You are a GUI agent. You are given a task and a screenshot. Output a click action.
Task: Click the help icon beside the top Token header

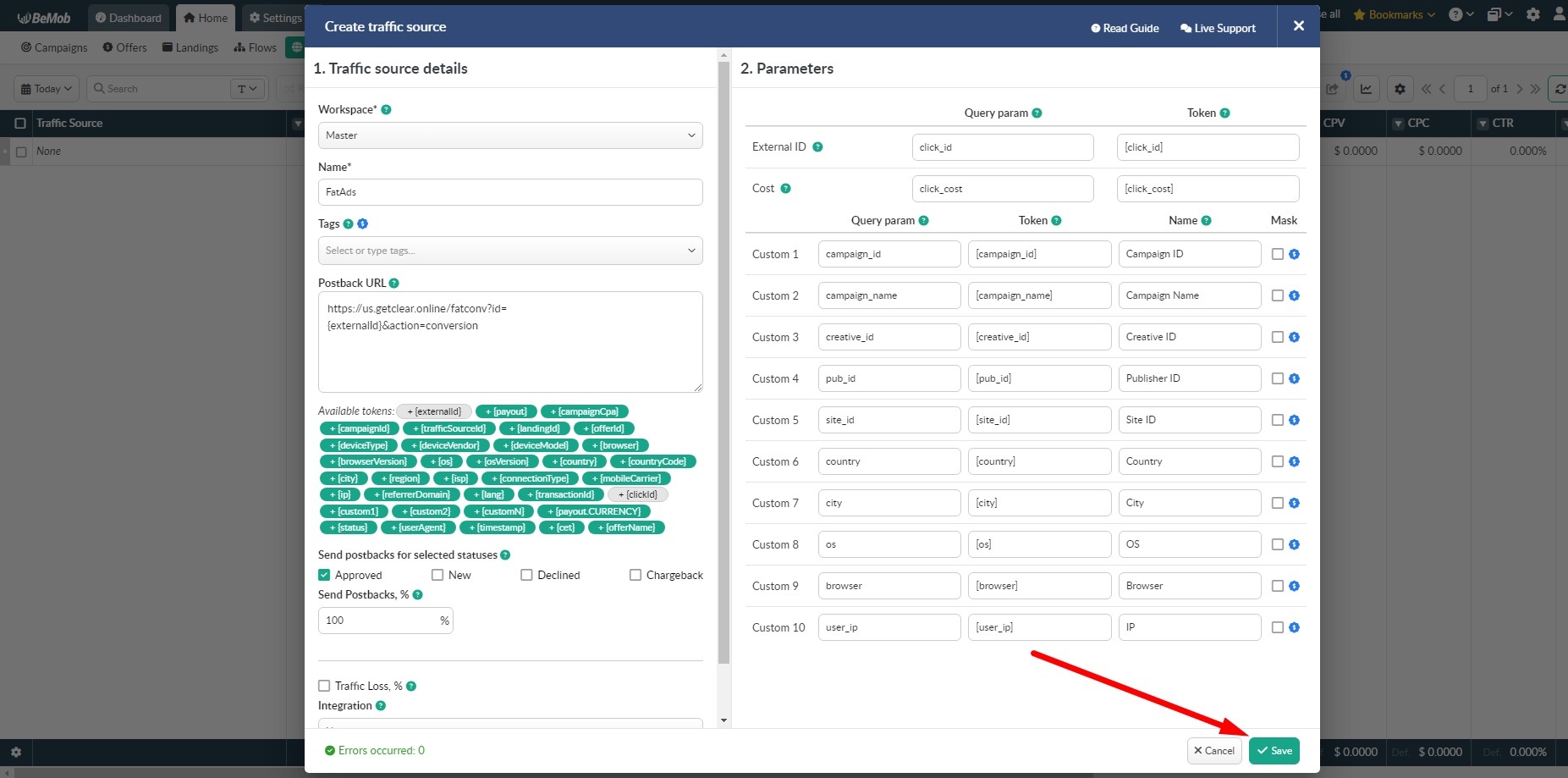[1224, 113]
